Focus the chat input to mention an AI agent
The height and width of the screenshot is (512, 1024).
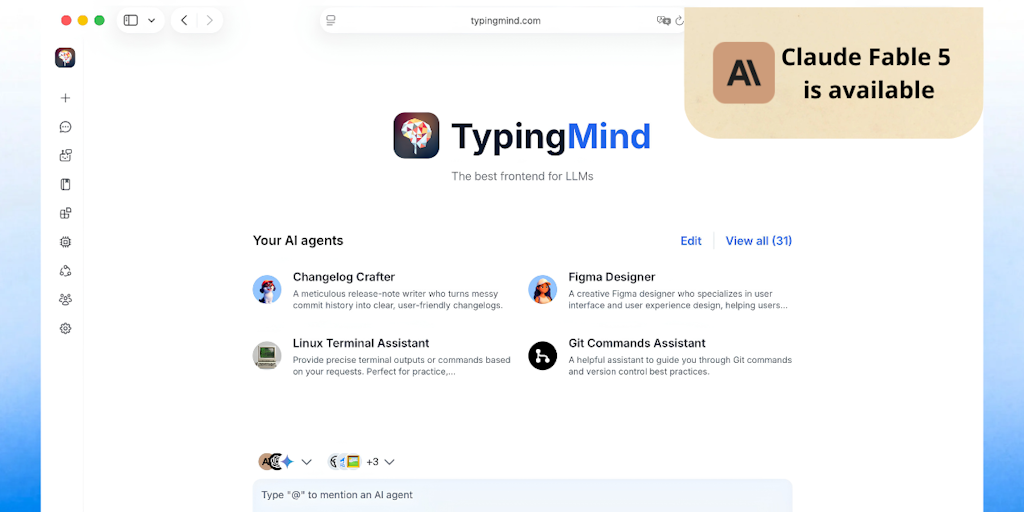tap(522, 495)
